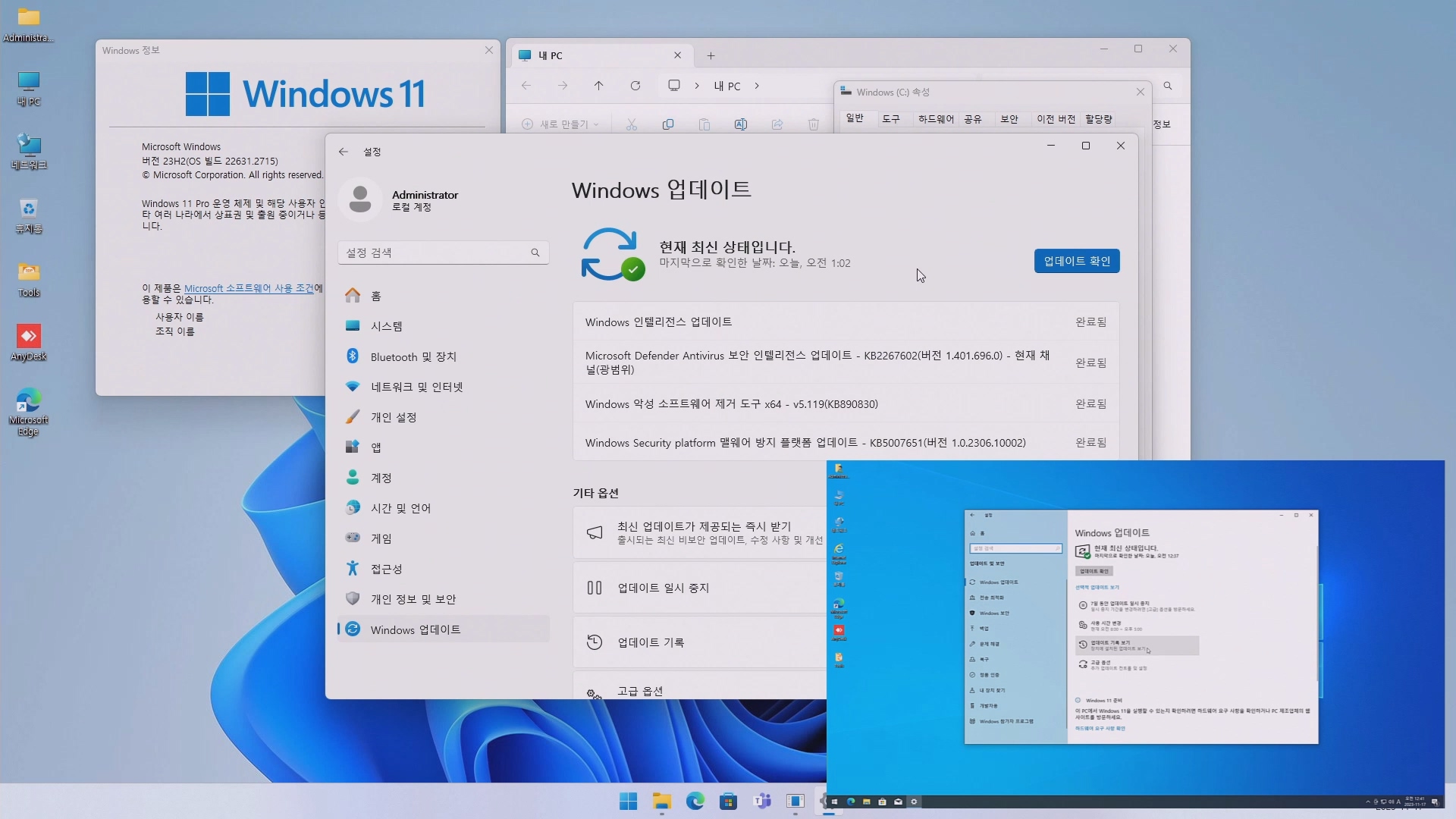This screenshot has width=1456, height=819.
Task: Open 시간 및 언어 settings
Action: 443,508
